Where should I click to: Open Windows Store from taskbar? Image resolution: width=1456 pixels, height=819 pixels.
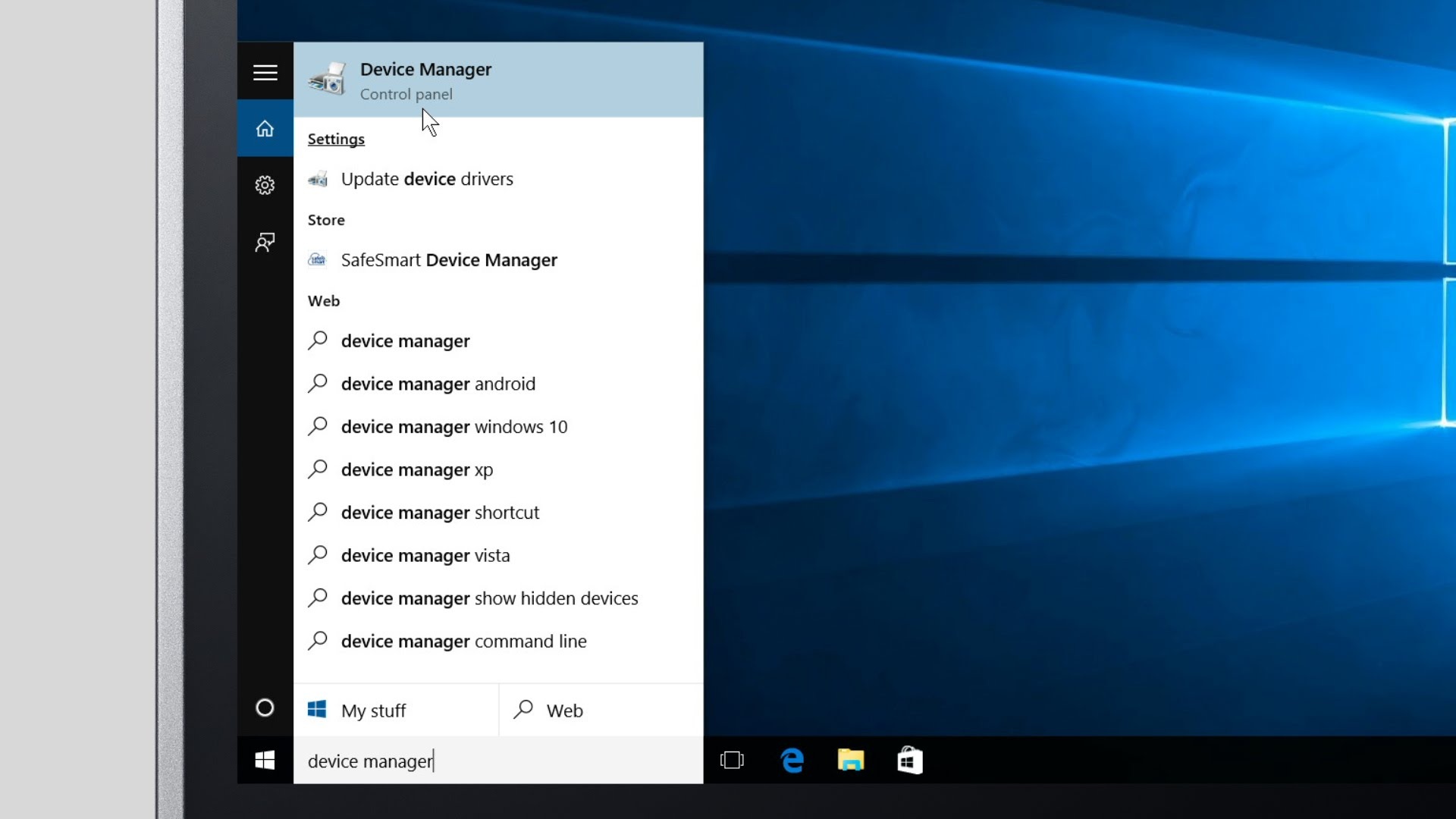pos(908,760)
